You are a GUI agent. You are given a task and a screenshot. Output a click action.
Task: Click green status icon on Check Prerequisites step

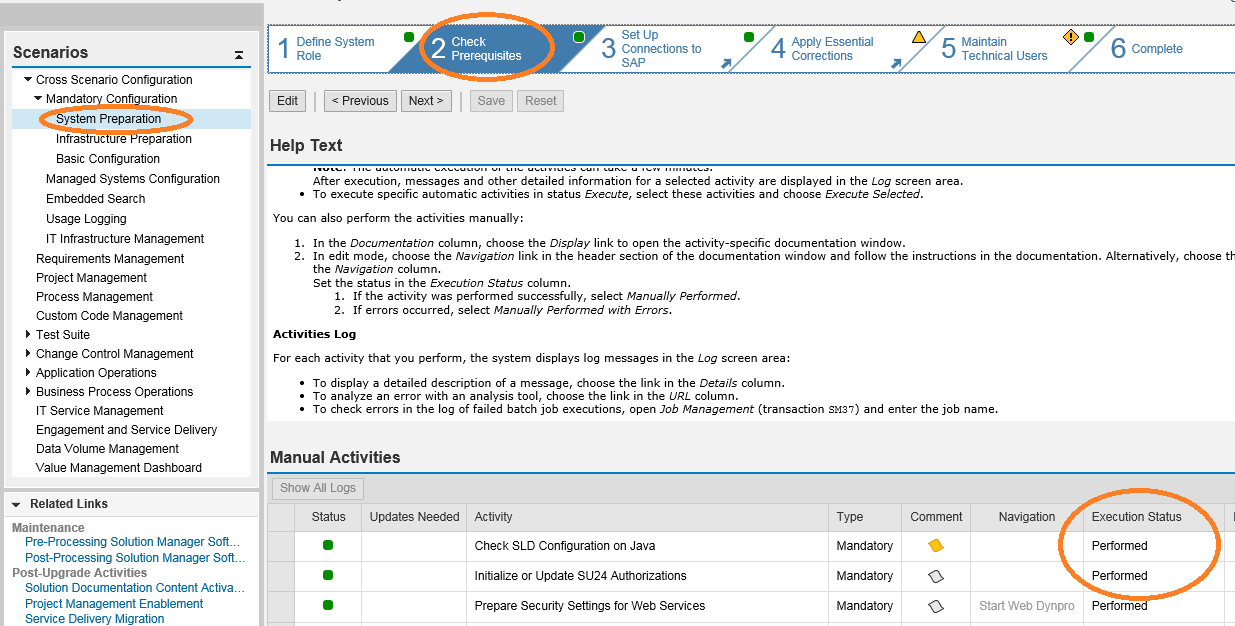(578, 37)
